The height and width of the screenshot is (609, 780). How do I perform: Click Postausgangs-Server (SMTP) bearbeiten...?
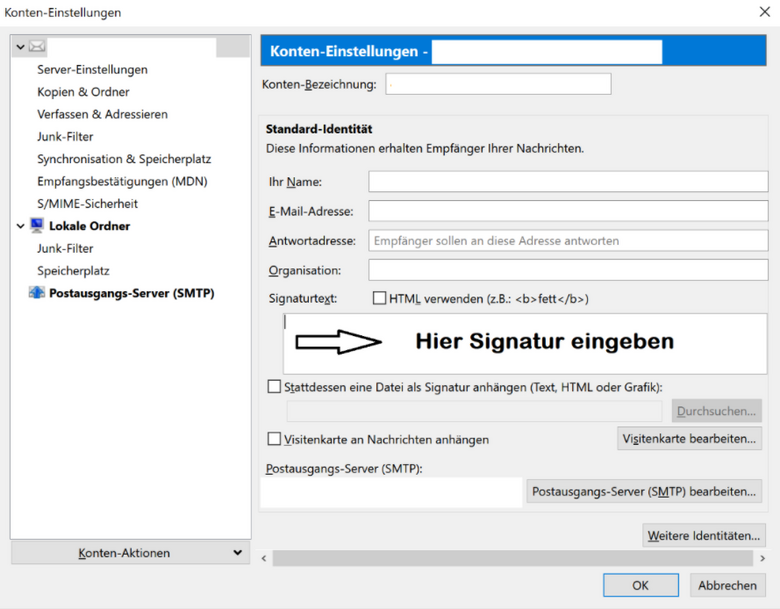point(644,492)
